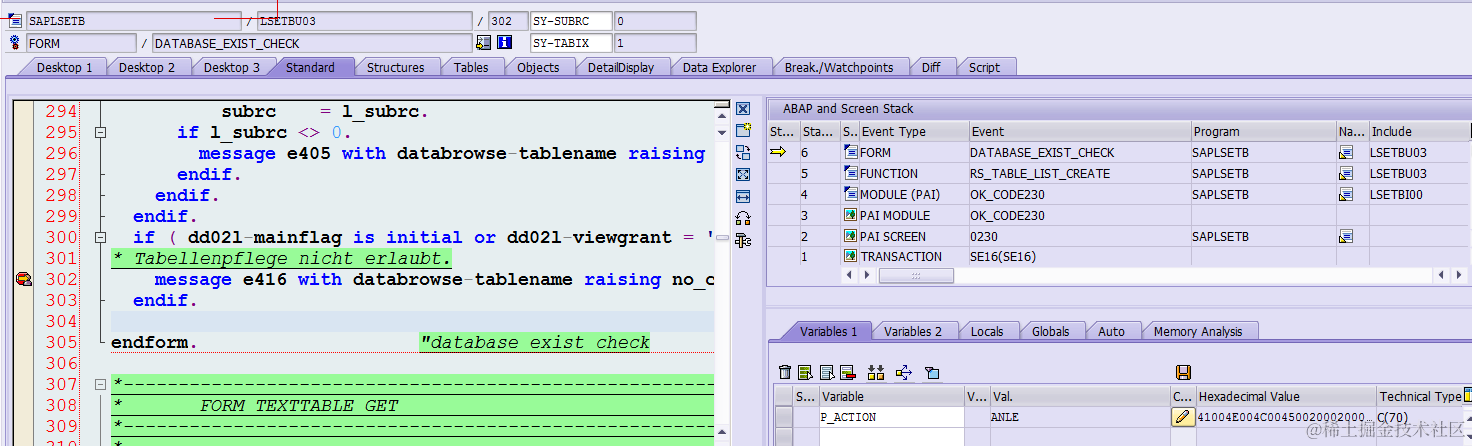Image resolution: width=1472 pixels, height=446 pixels.
Task: Click the trash icon in variables toolbar
Action: tap(785, 372)
